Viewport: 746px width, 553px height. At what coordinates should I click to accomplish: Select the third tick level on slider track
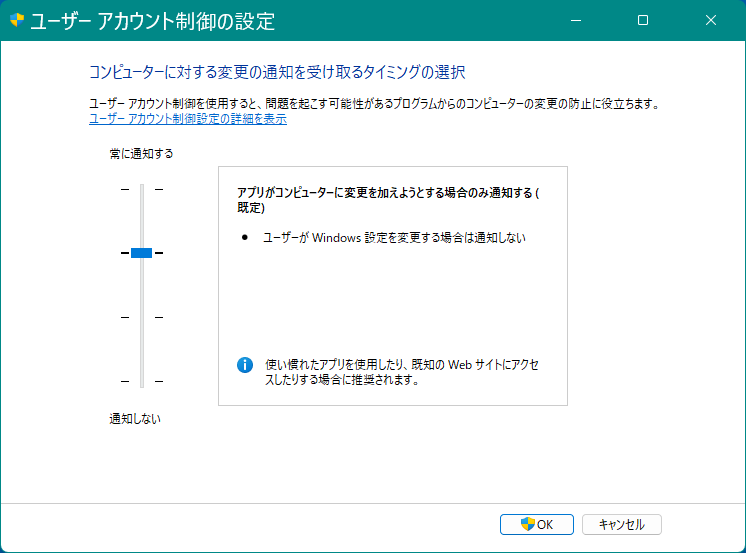click(x=142, y=317)
